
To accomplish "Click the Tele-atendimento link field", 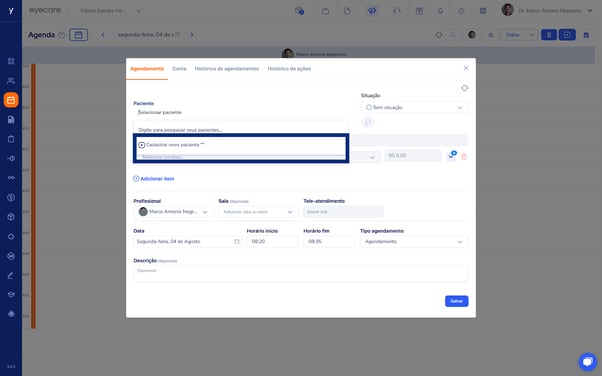I will 343,212.
